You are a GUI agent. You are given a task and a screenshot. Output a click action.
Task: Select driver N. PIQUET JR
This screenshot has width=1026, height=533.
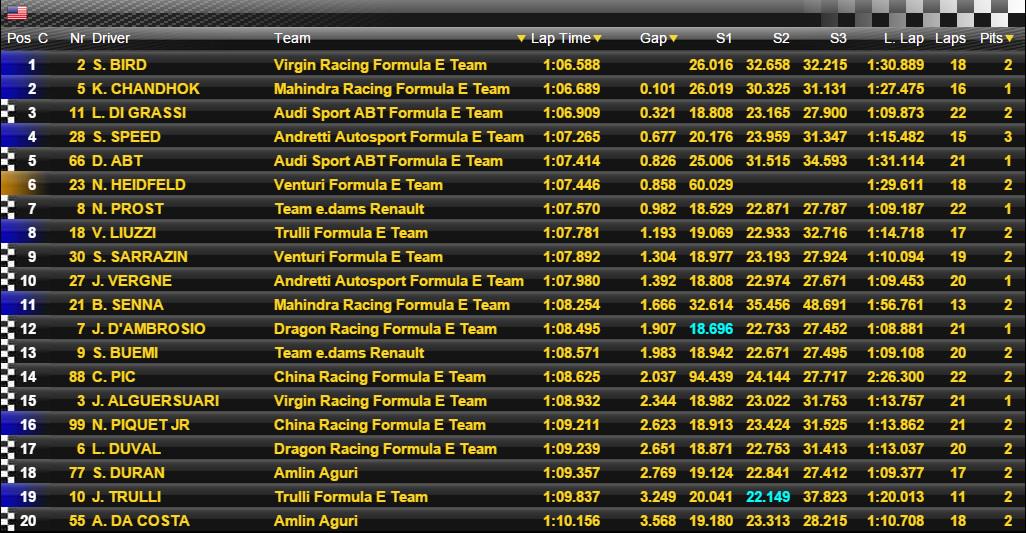pyautogui.click(x=141, y=424)
